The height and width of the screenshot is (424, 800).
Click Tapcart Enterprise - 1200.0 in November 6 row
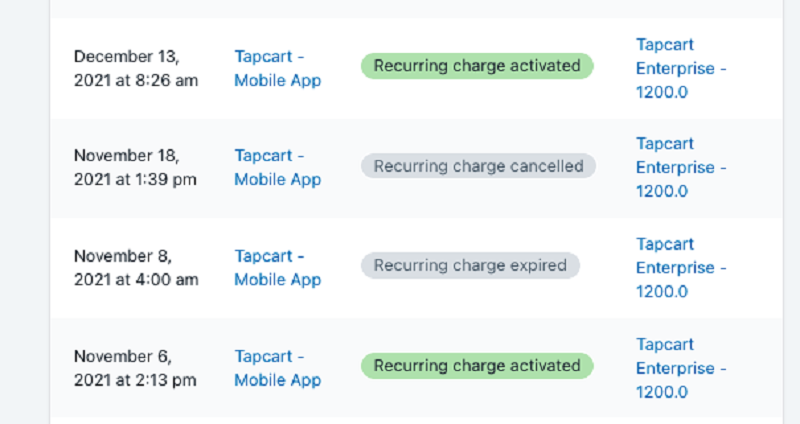point(681,368)
